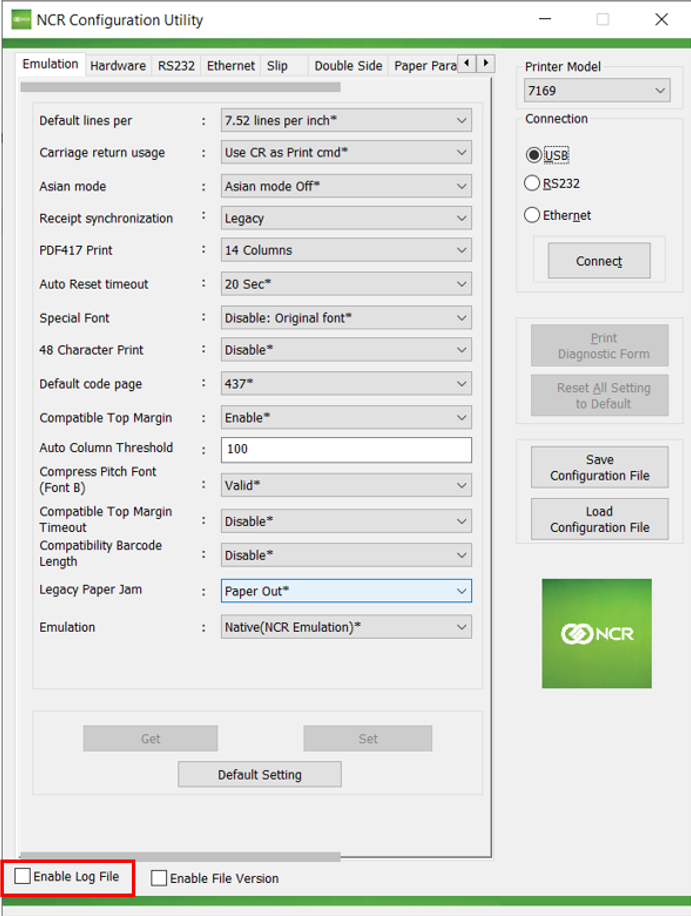This screenshot has width=691, height=916.
Task: Click the NCR app icon in title bar
Action: [x=22, y=19]
